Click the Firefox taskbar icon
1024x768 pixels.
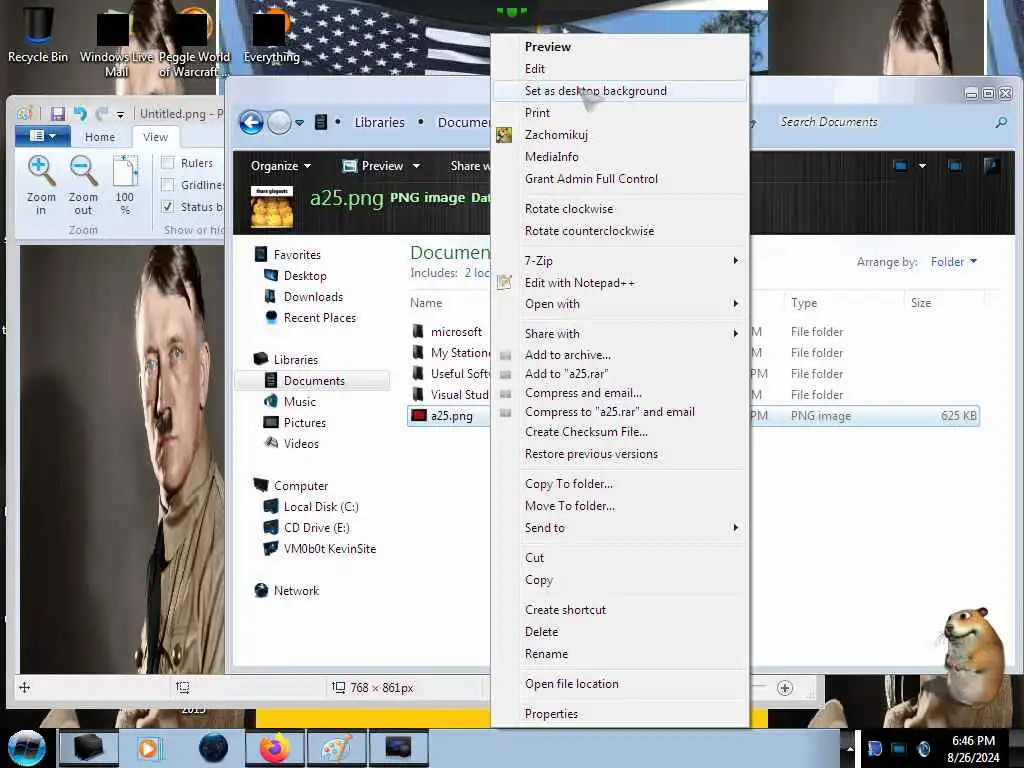point(275,748)
